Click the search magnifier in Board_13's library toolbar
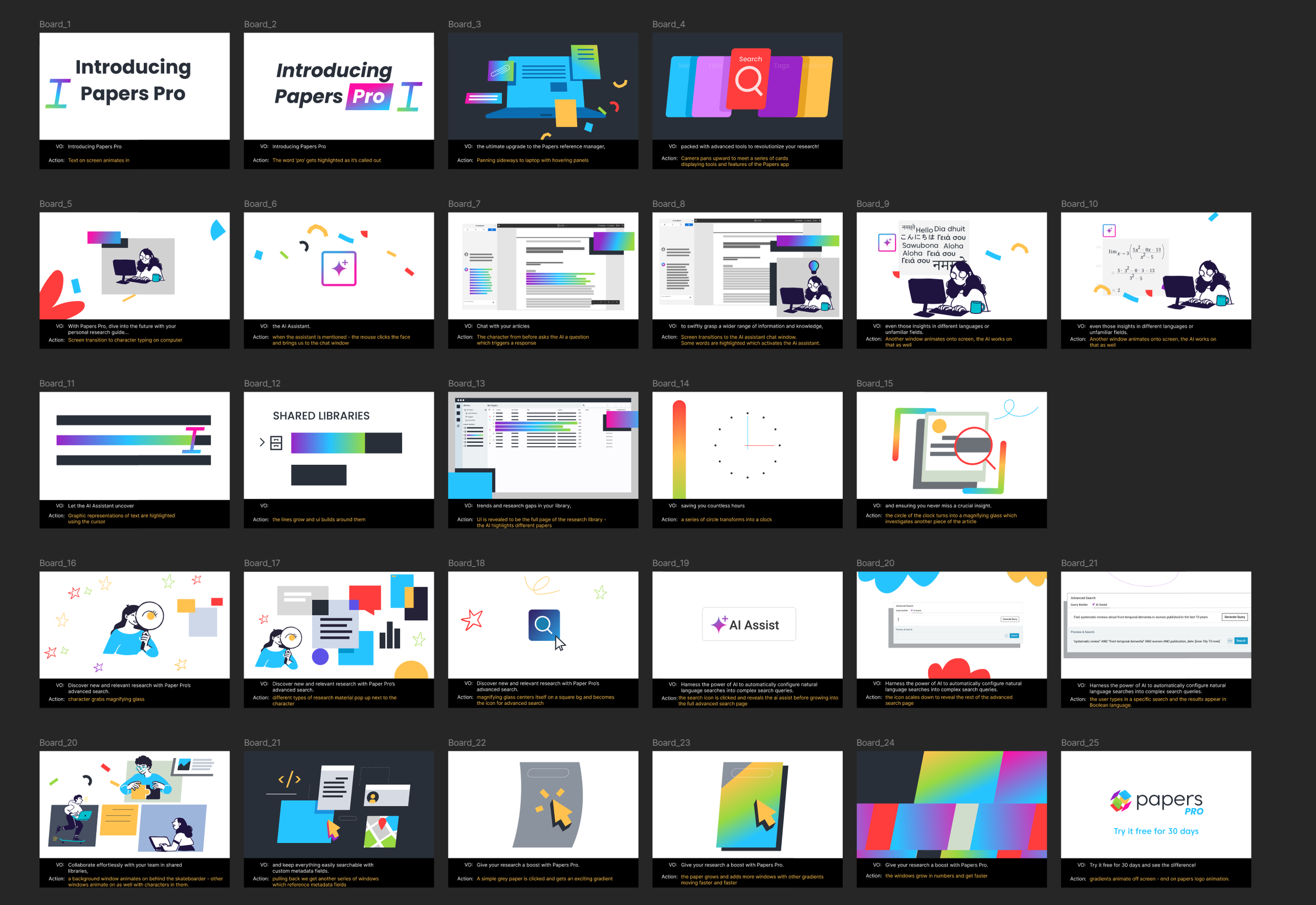The width and height of the screenshot is (1316, 905). point(585,405)
